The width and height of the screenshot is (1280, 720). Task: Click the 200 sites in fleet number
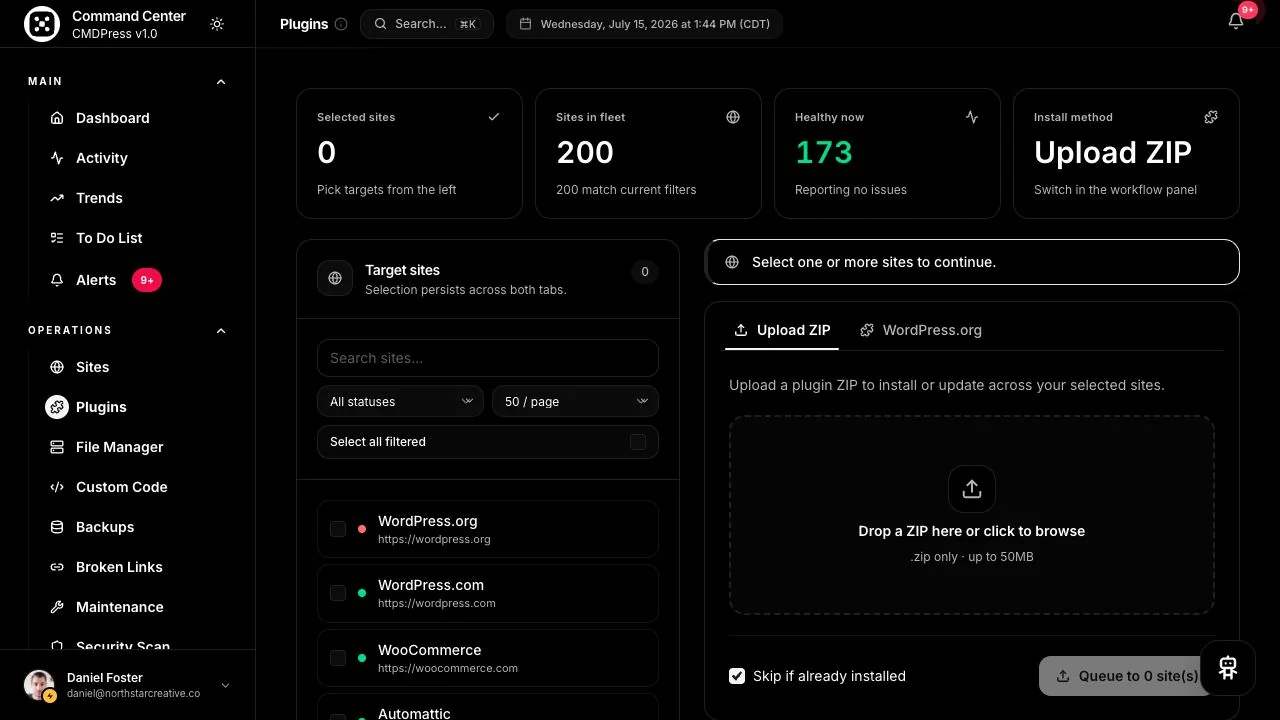[x=585, y=152]
